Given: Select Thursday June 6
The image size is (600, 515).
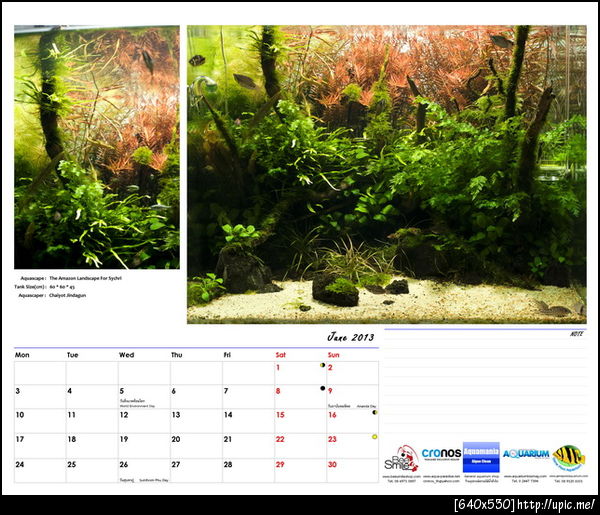Looking at the screenshot, I should pyautogui.click(x=196, y=397).
